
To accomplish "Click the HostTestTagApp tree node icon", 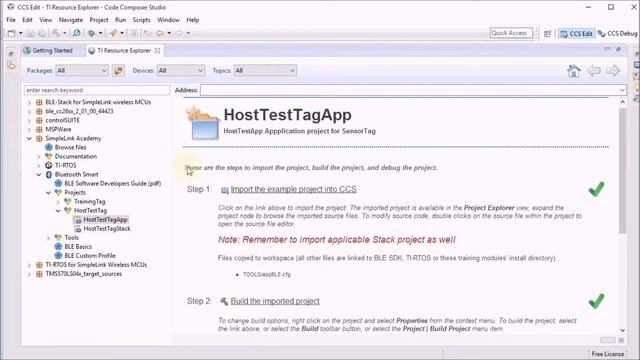I will [78, 220].
